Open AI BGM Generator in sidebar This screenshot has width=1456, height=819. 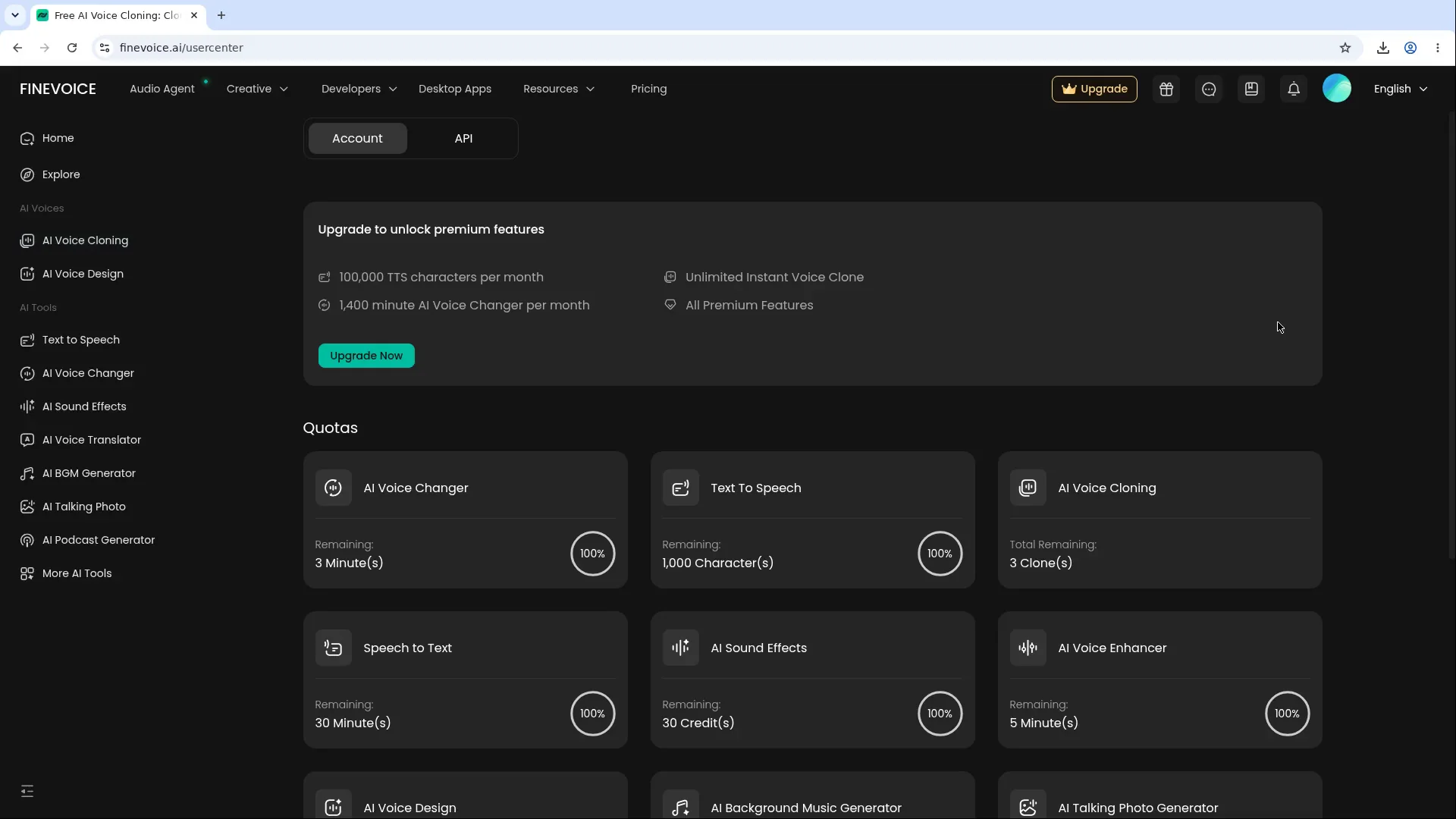coord(78,473)
